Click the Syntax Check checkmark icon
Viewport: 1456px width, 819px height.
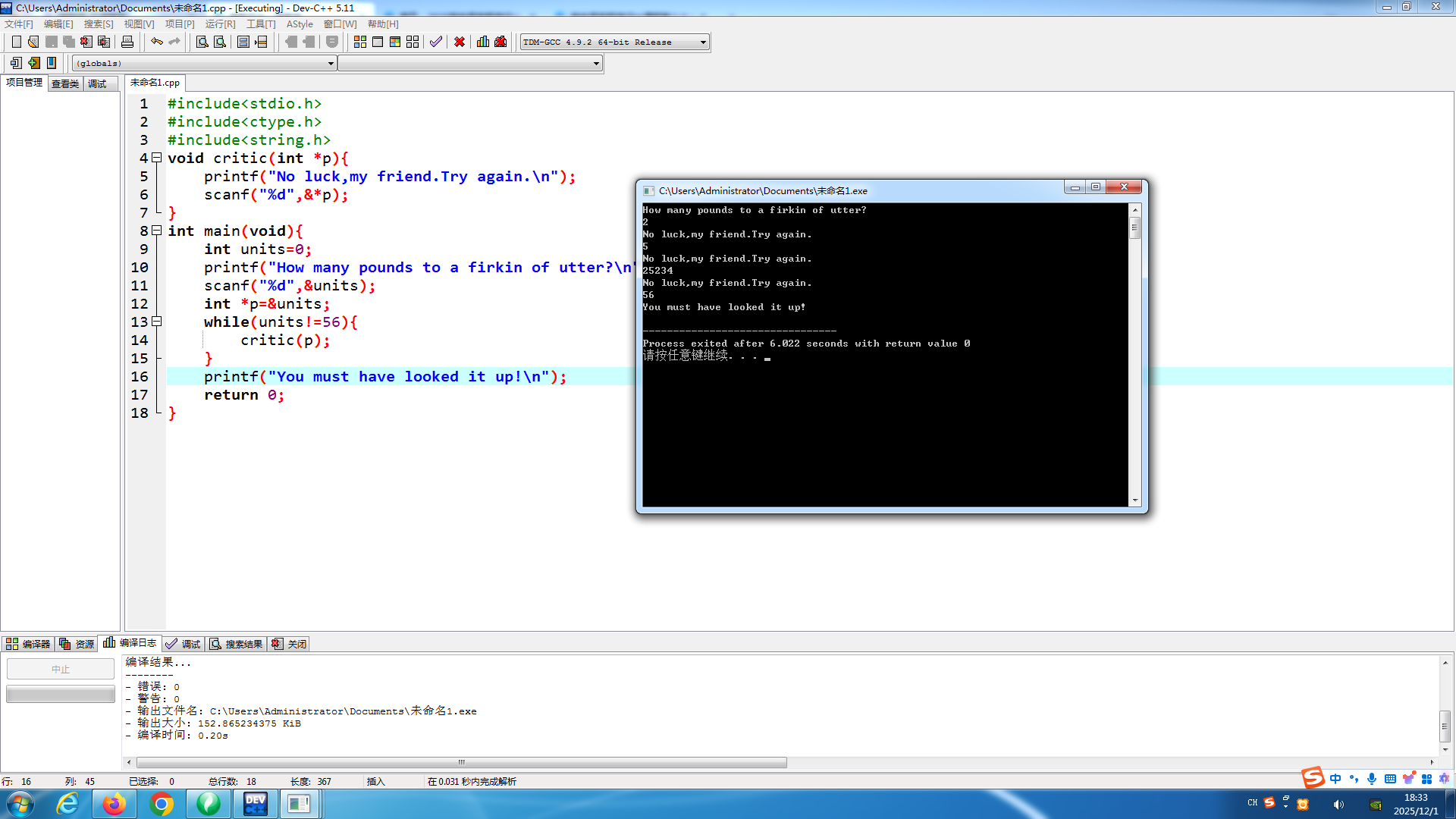click(436, 42)
